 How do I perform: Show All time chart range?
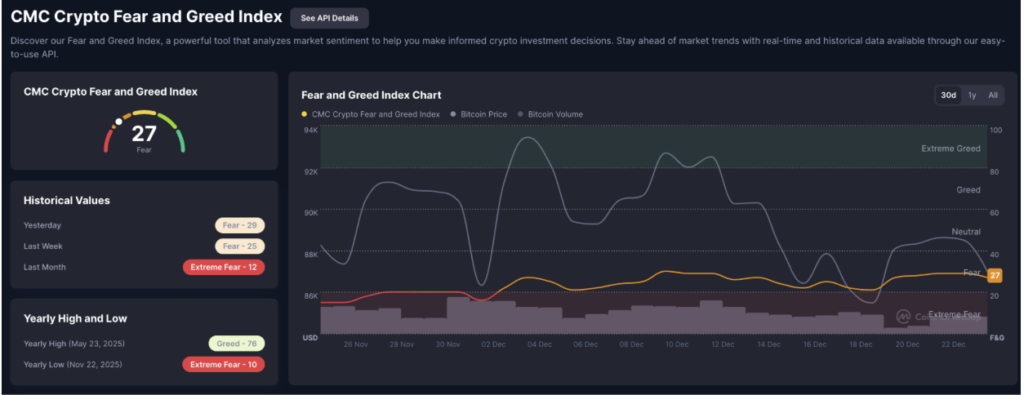[993, 95]
